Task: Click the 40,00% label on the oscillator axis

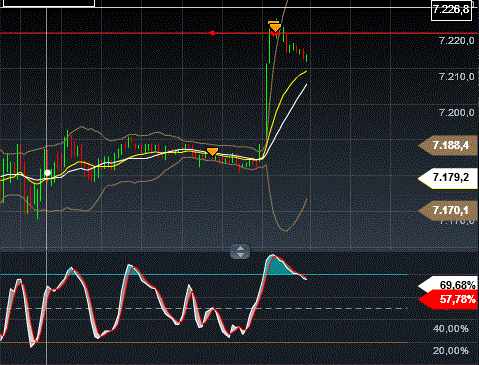Action: pos(451,329)
